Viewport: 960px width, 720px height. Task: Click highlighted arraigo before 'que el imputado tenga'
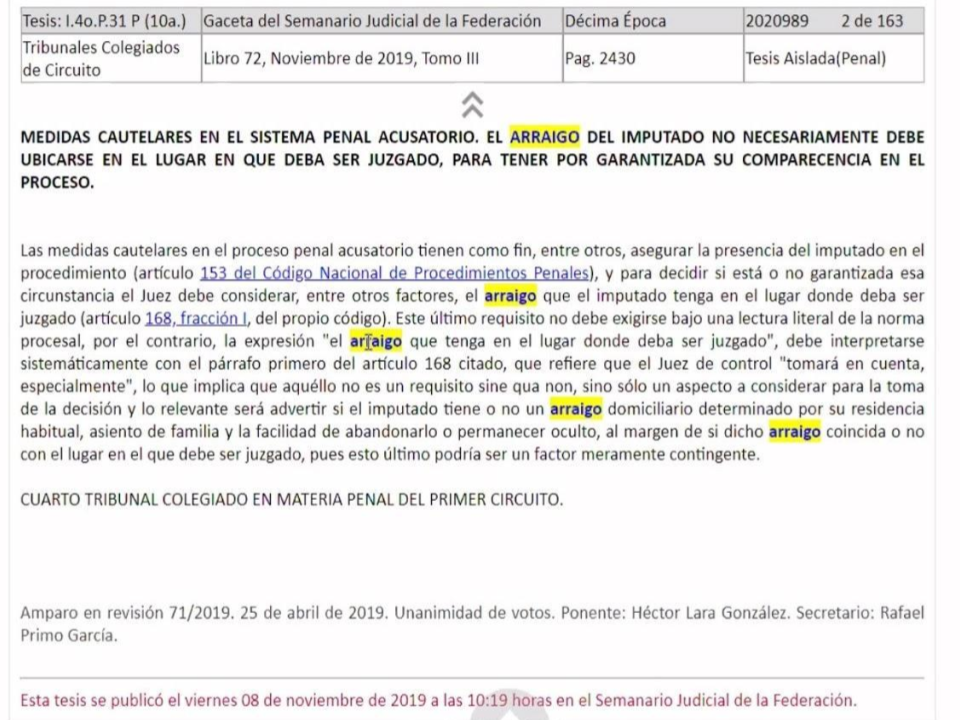tap(510, 296)
